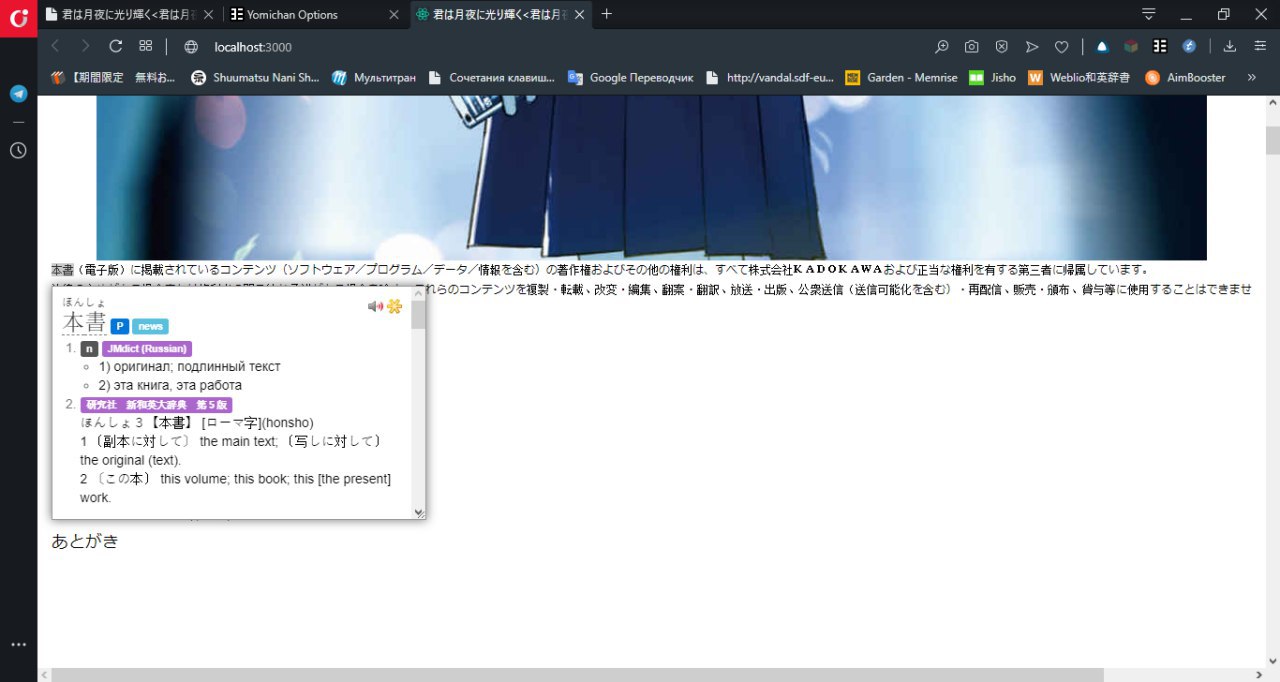Open the white triangle extension icon

[1102, 46]
